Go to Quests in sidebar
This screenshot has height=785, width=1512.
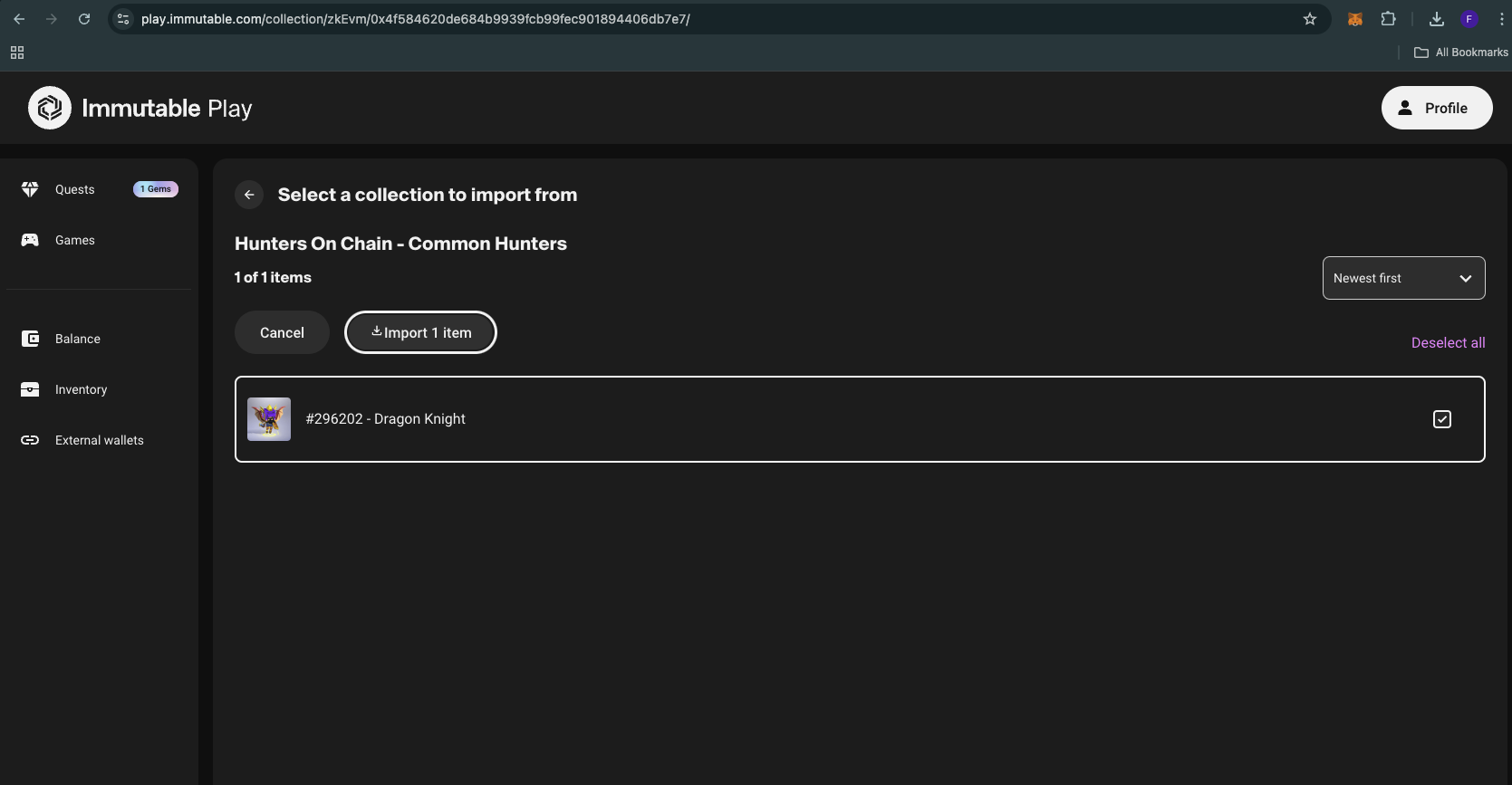click(x=74, y=189)
